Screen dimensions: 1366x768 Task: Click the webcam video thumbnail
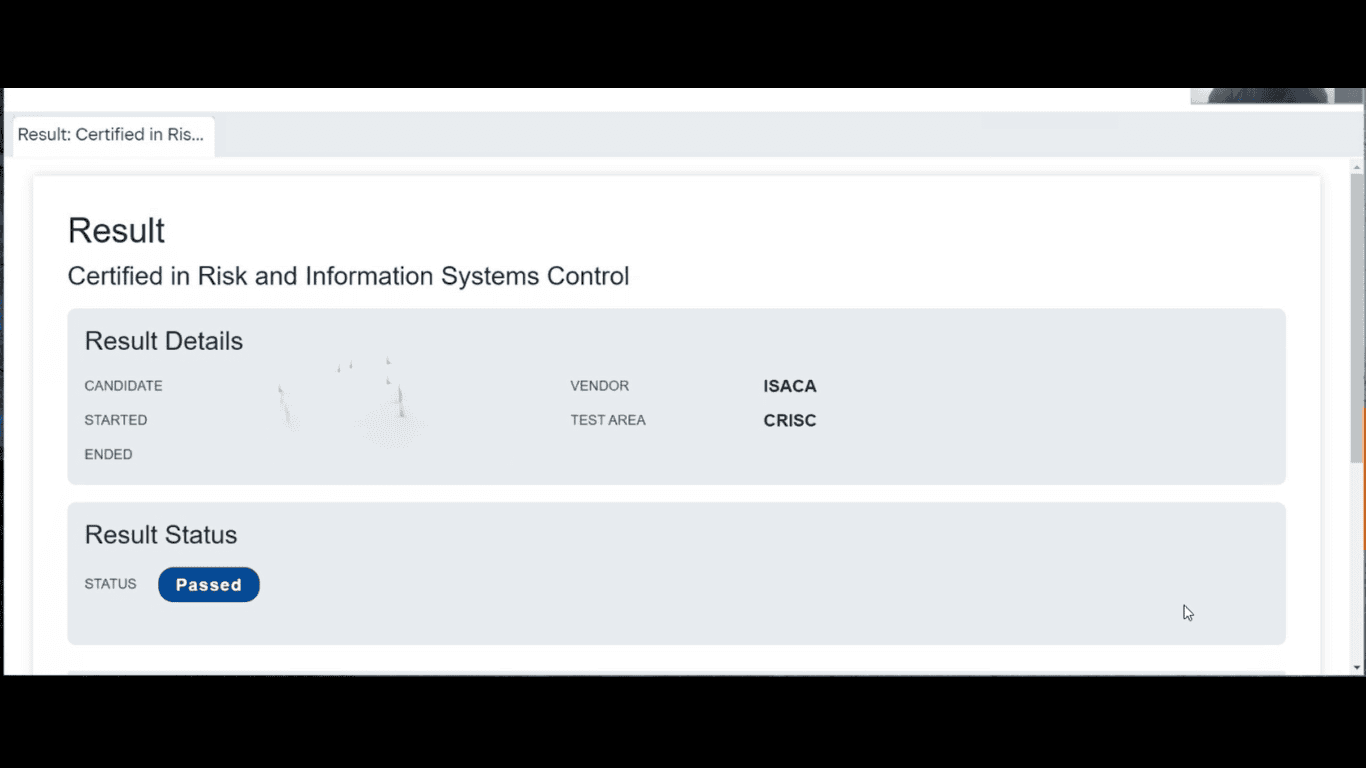(x=1276, y=96)
